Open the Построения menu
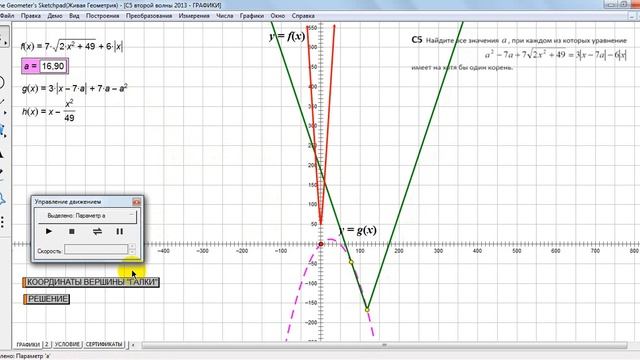 coord(102,16)
